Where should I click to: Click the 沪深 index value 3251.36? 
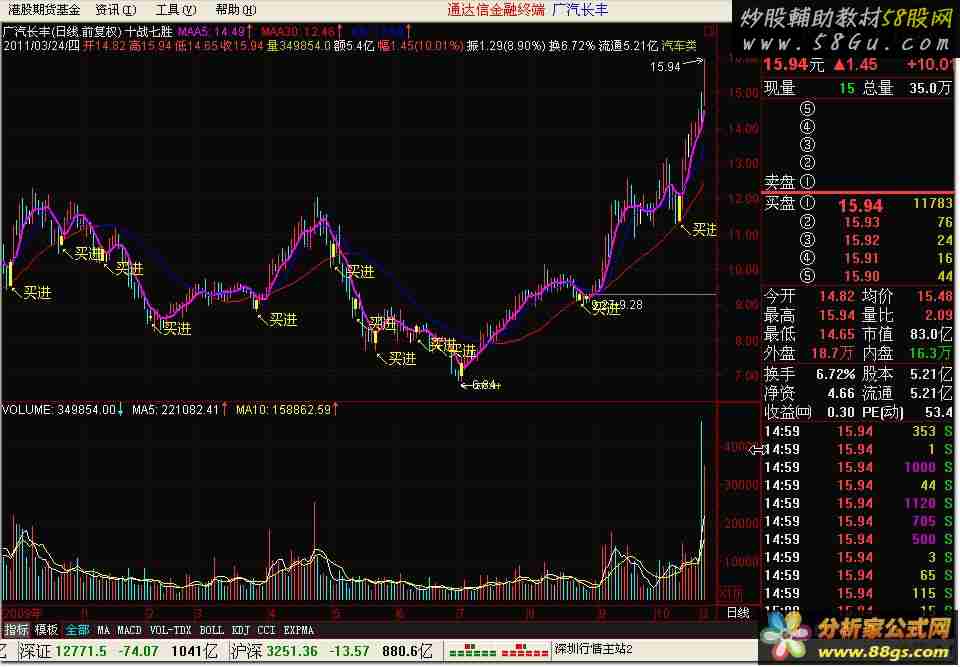coord(292,651)
